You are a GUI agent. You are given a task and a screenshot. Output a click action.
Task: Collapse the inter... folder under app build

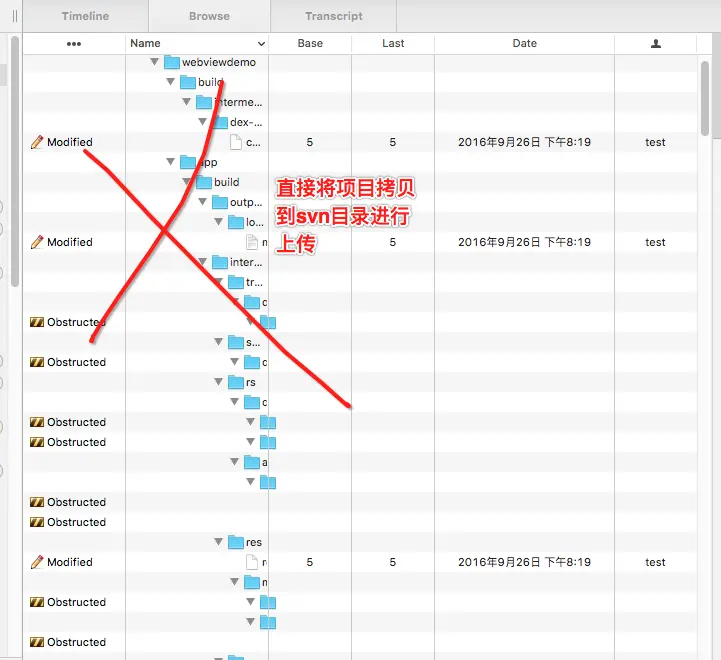click(x=202, y=262)
